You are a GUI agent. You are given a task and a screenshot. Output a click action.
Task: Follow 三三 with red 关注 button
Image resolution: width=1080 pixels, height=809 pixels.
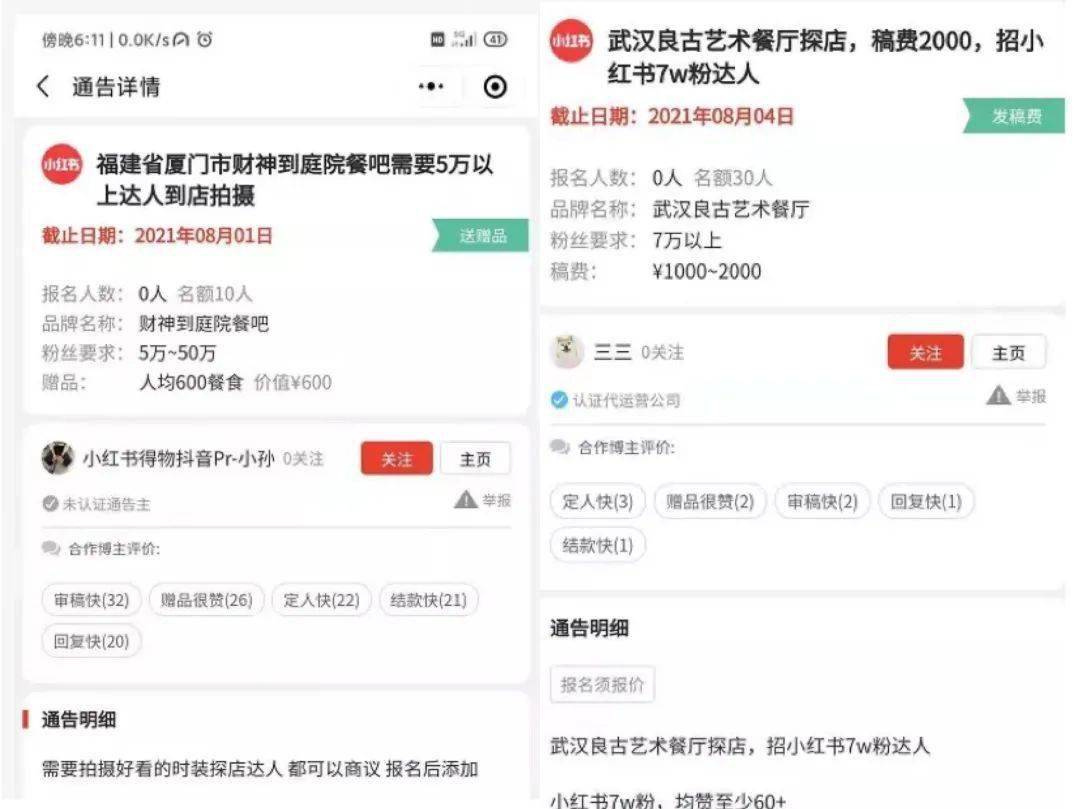925,353
